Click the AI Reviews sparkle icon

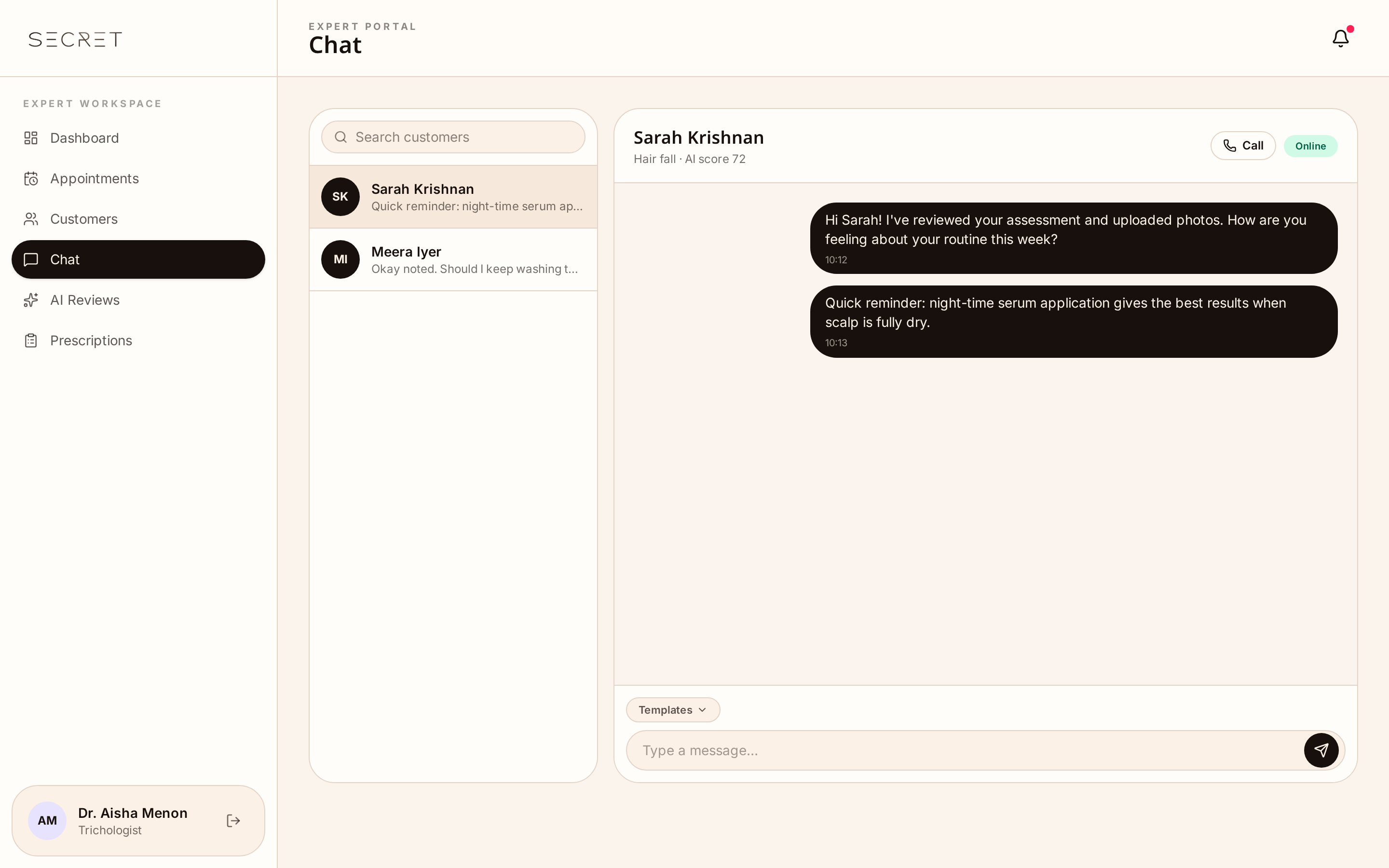coord(31,300)
